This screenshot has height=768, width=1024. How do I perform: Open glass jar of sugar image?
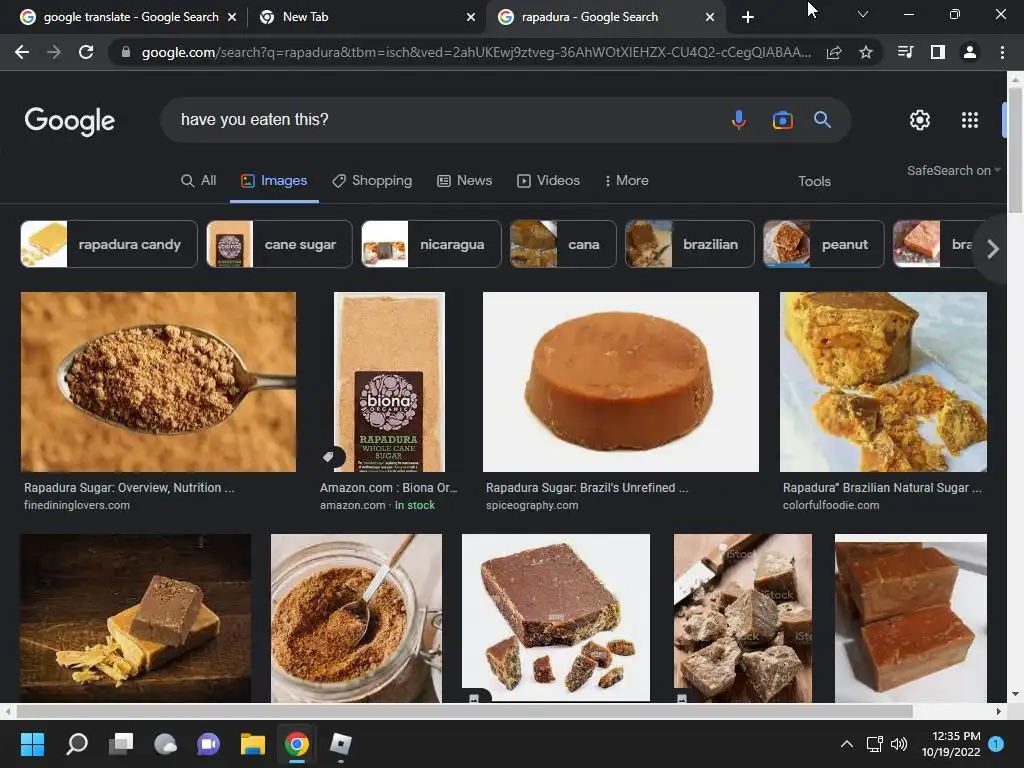tap(356, 618)
